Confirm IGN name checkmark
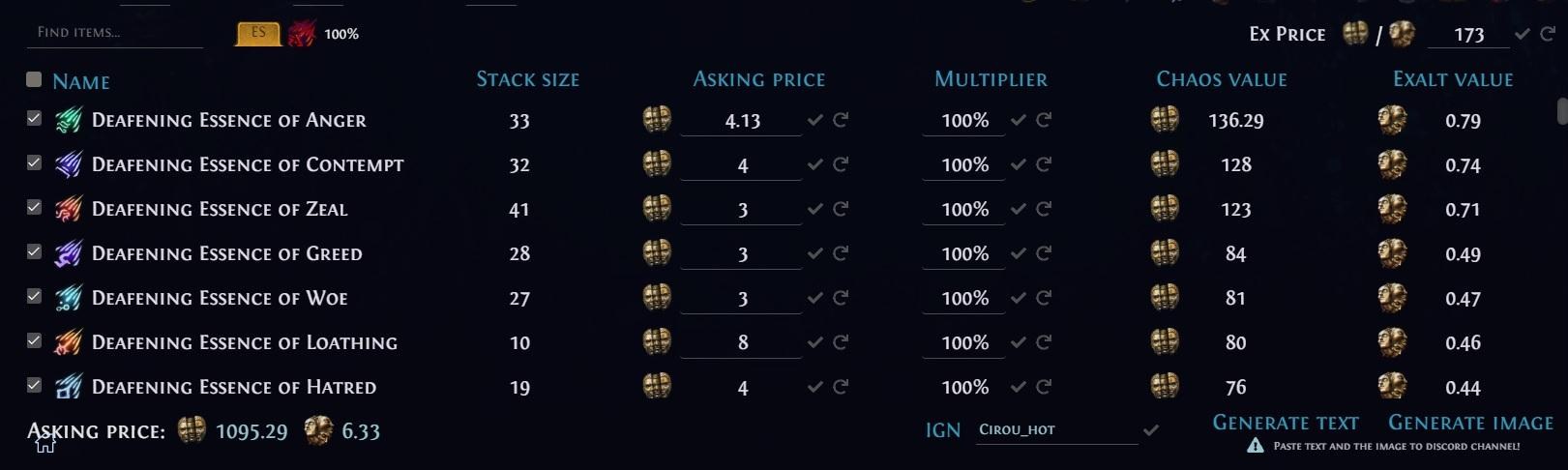Screen dimensions: 1568x470 pos(1151,429)
